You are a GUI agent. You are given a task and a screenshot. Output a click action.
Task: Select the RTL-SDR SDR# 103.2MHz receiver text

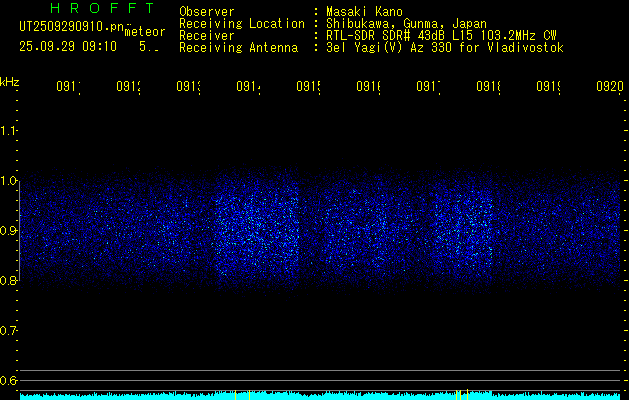(441, 36)
